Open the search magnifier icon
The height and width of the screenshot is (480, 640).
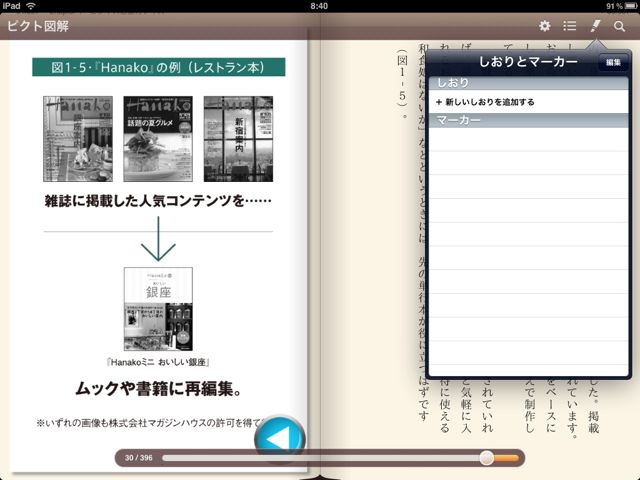click(x=619, y=27)
